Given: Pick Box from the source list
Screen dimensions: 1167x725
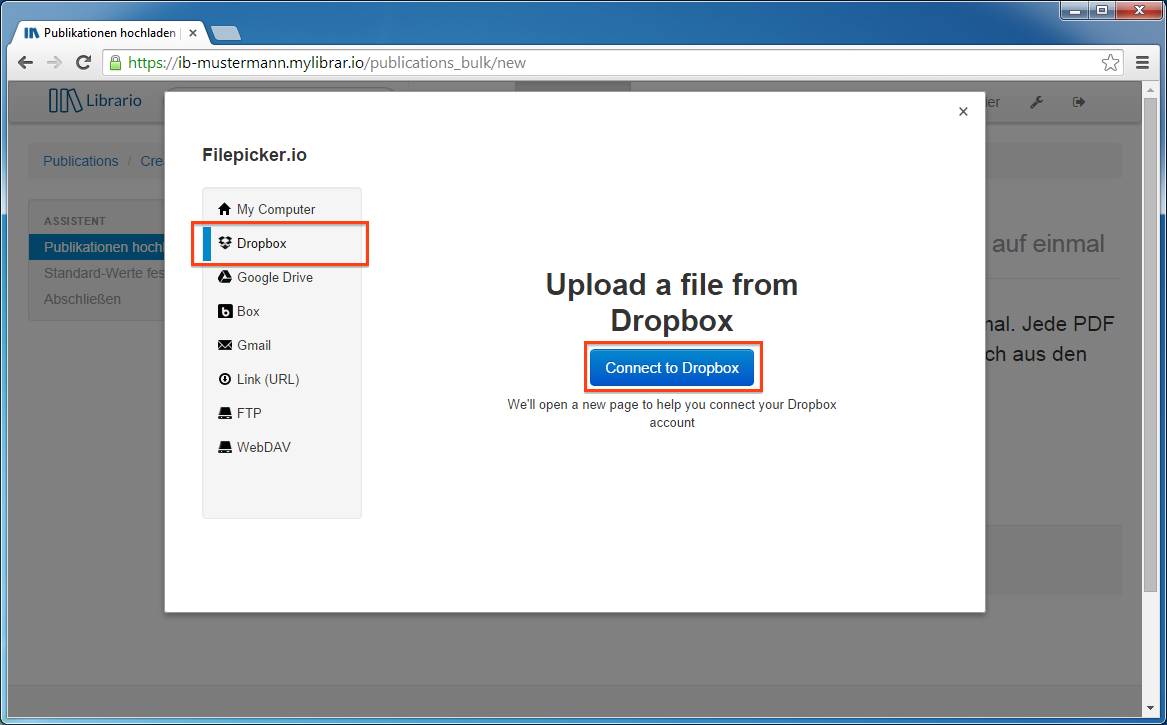Looking at the screenshot, I should (282, 311).
